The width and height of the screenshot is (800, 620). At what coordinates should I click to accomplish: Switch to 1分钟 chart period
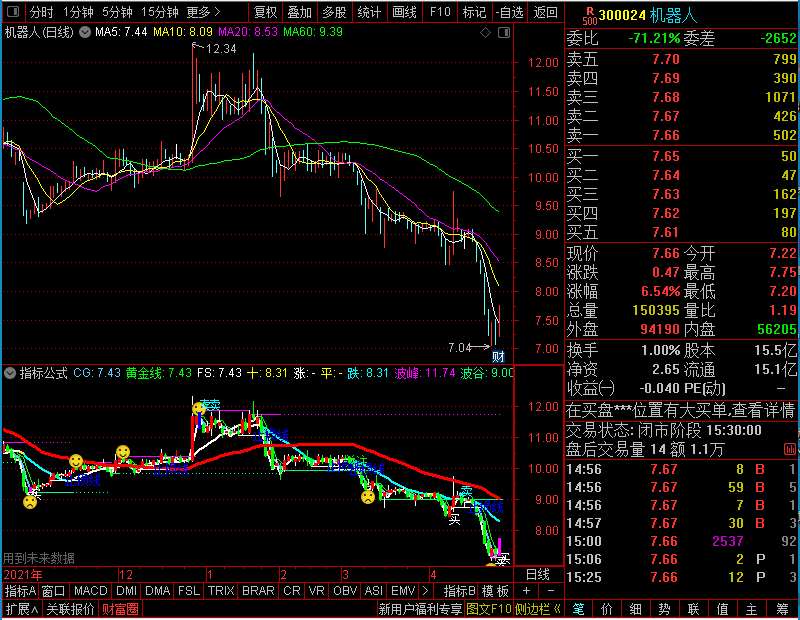pos(78,12)
